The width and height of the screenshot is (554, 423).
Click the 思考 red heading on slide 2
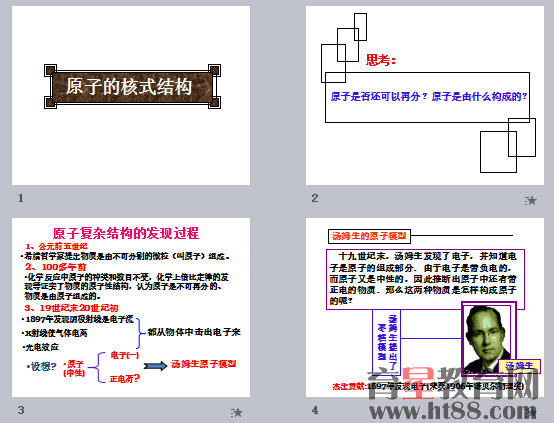[x=381, y=60]
